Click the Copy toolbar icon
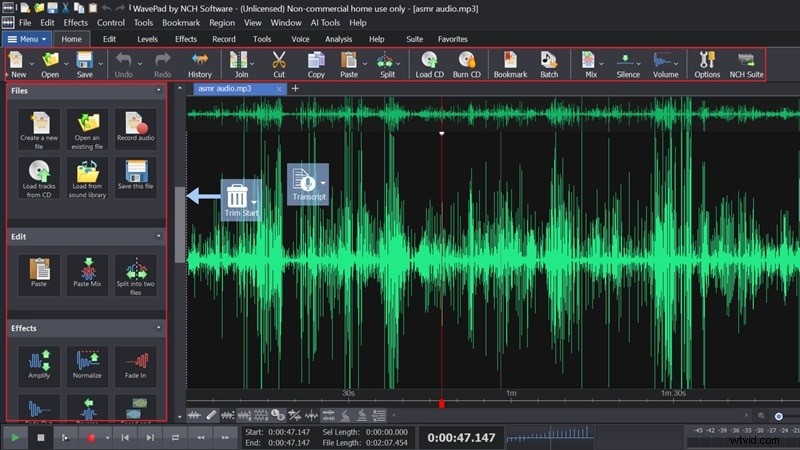The height and width of the screenshot is (450, 800). tap(316, 64)
